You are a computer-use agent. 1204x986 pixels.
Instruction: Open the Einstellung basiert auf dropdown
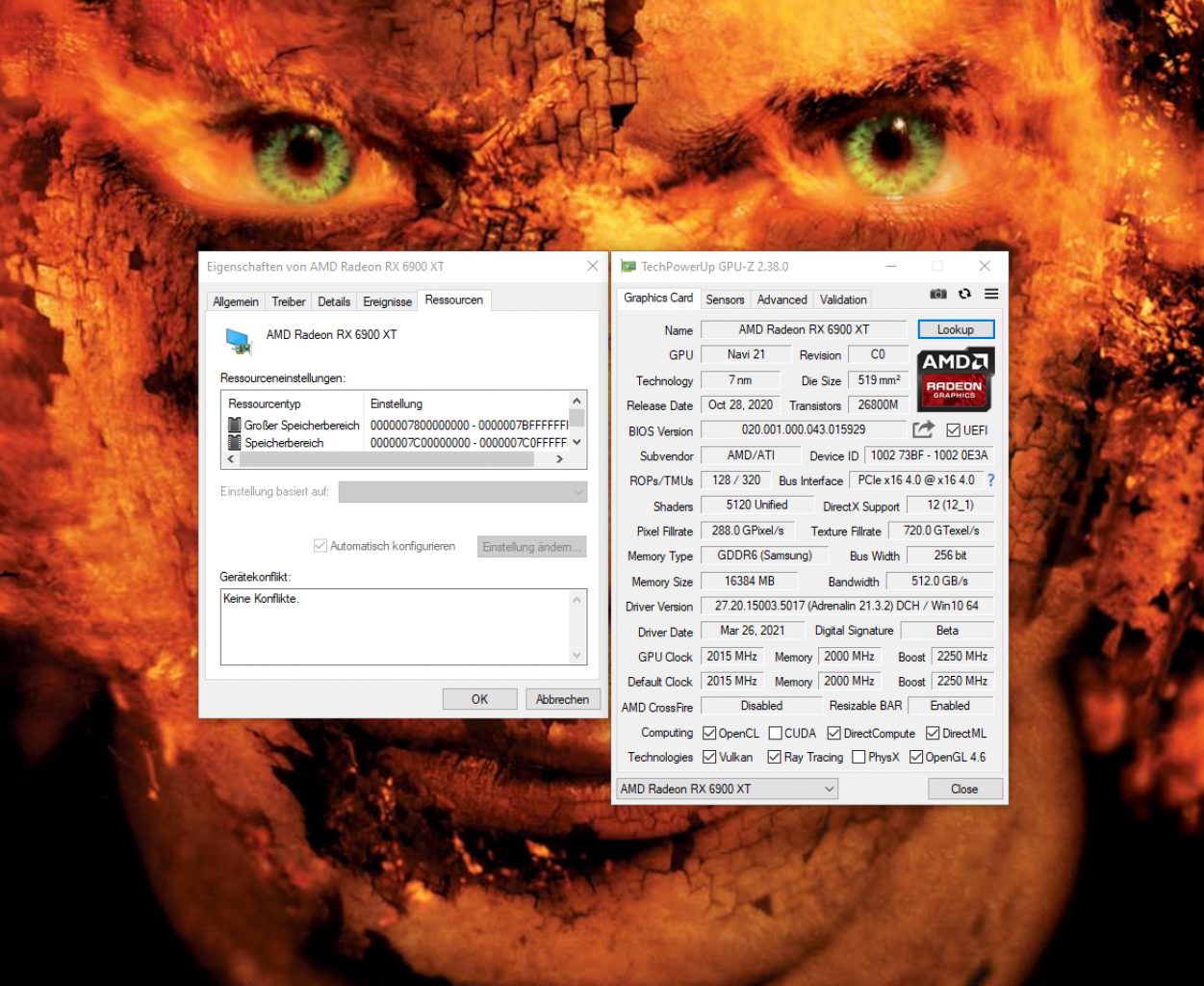click(463, 491)
